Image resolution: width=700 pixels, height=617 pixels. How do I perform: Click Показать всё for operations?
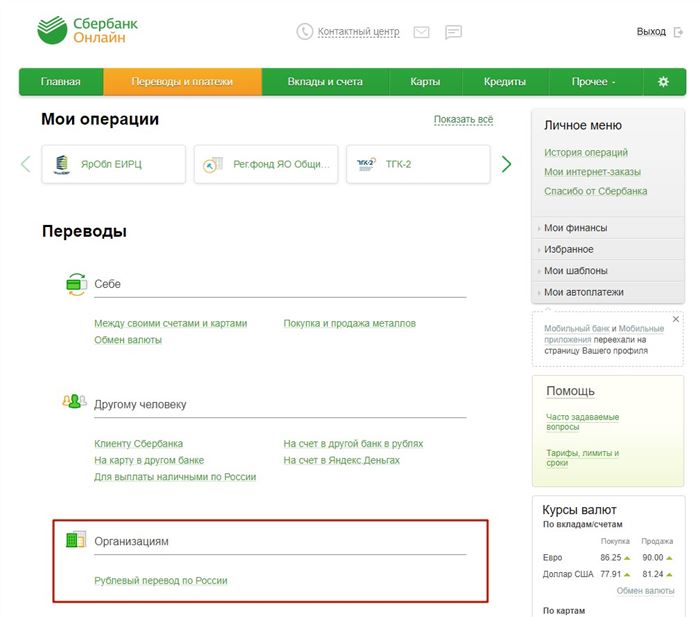463,120
